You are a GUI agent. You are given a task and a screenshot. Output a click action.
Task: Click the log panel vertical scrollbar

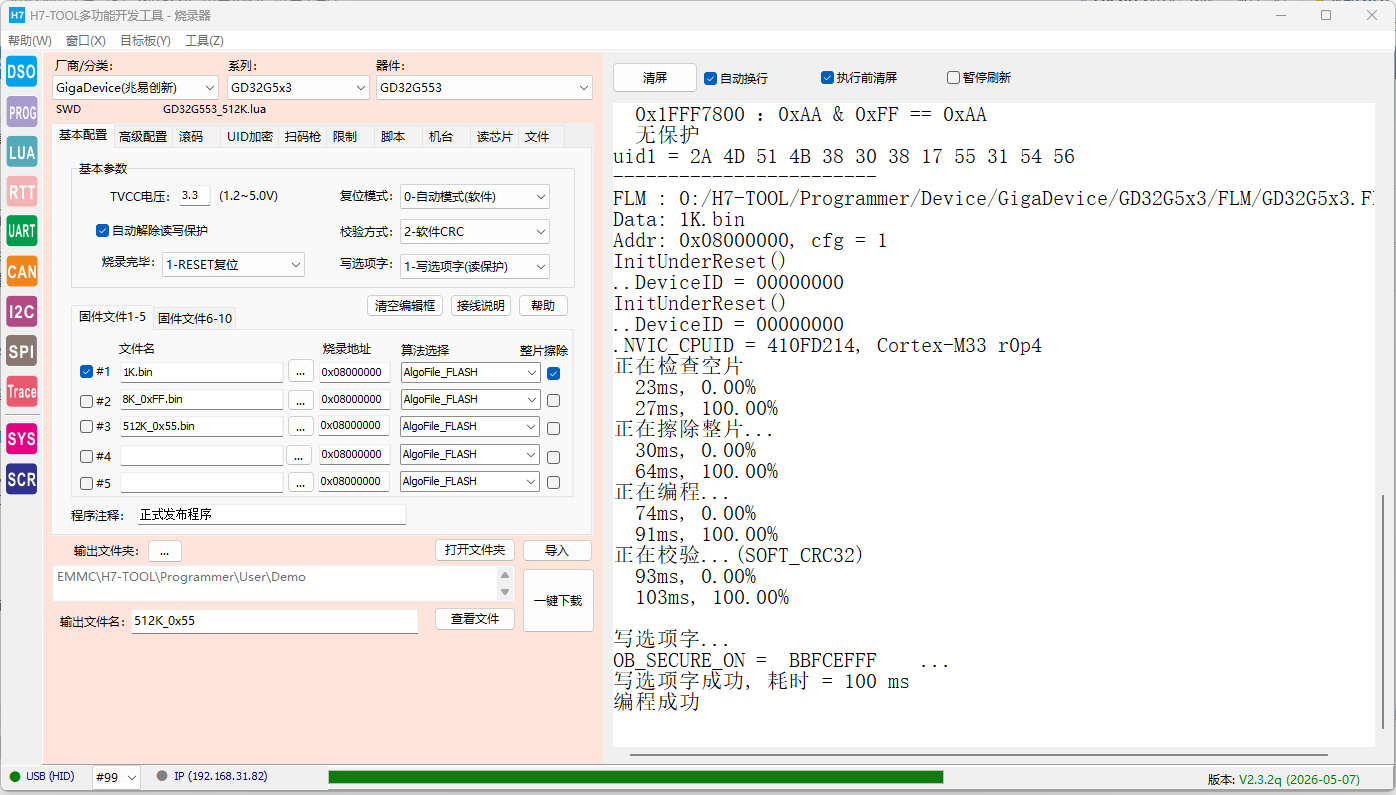pyautogui.click(x=1384, y=610)
